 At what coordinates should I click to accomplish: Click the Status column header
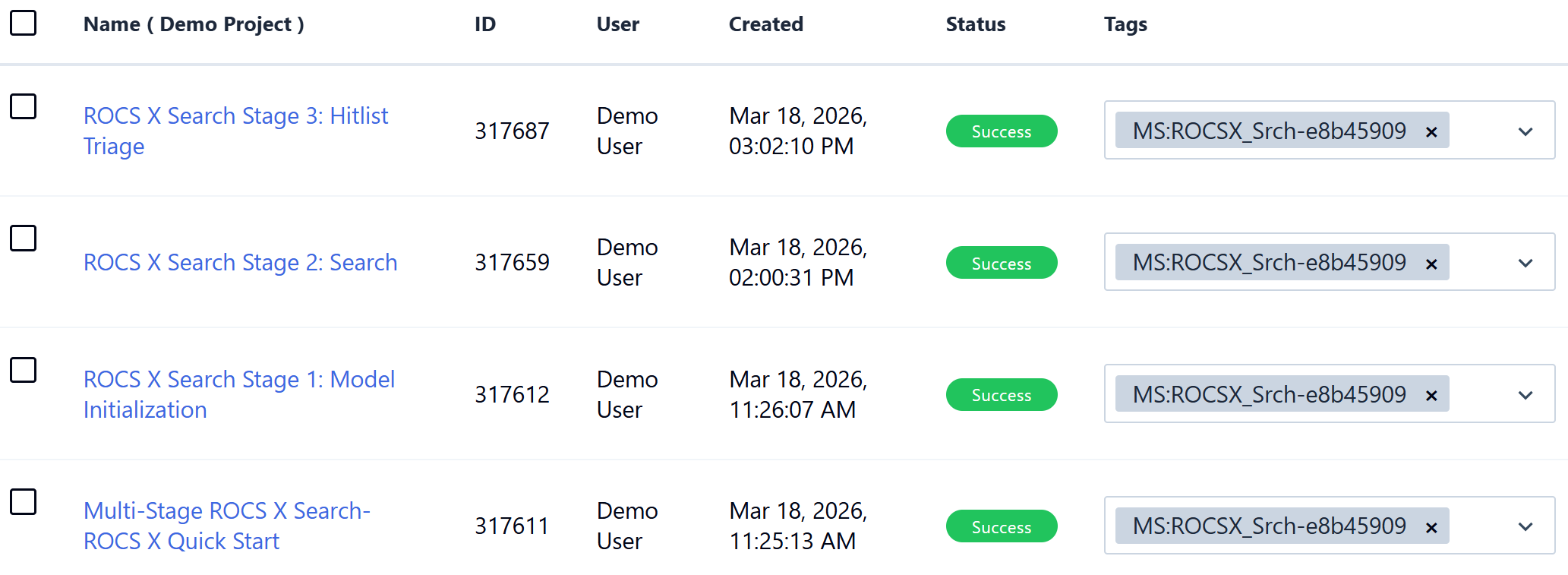point(975,24)
